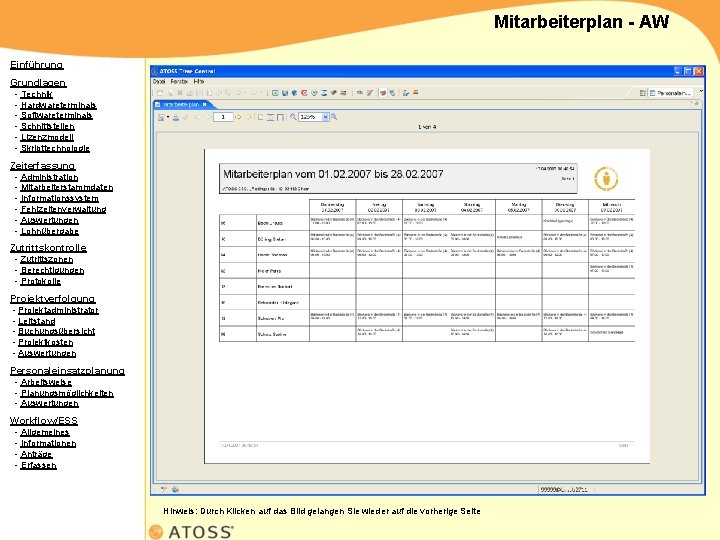The image size is (720, 540).
Task: Open the Technik link
Action: [x=36, y=94]
